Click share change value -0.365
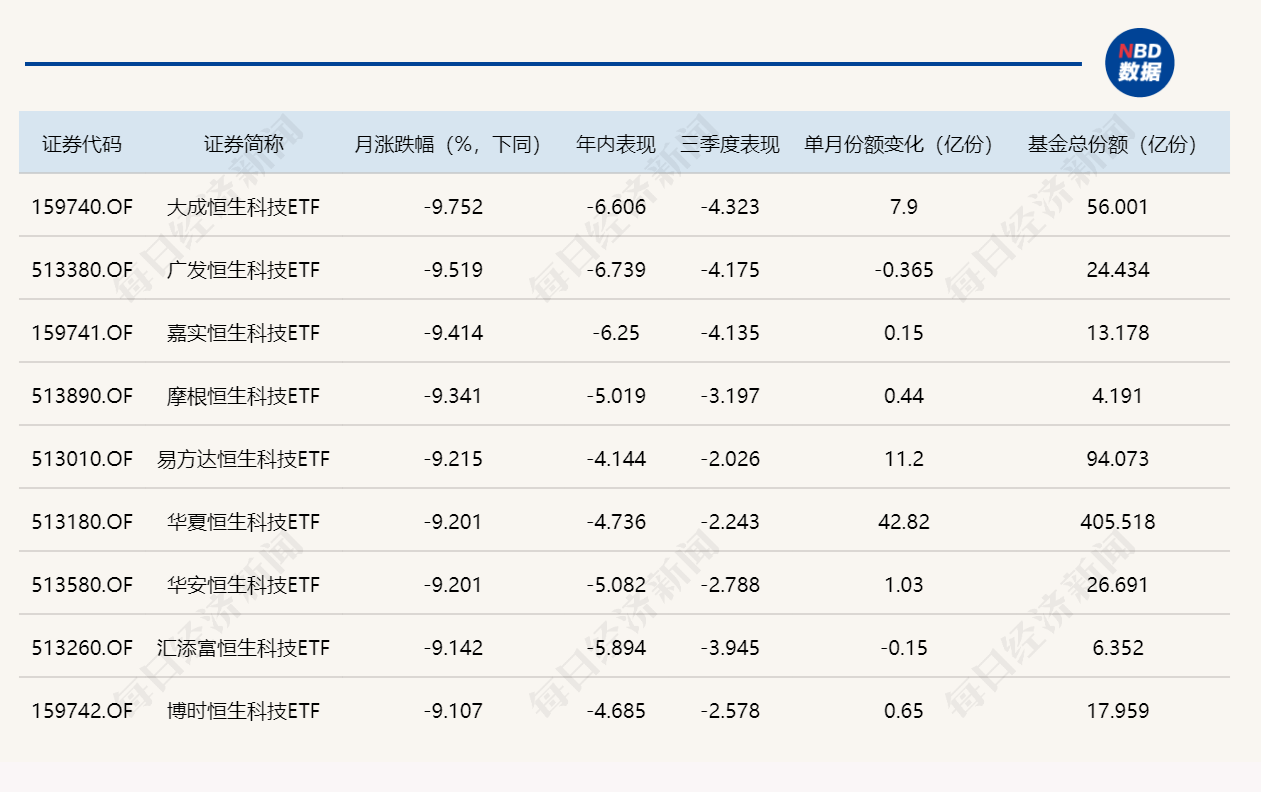This screenshot has height=792, width=1261. (x=904, y=270)
